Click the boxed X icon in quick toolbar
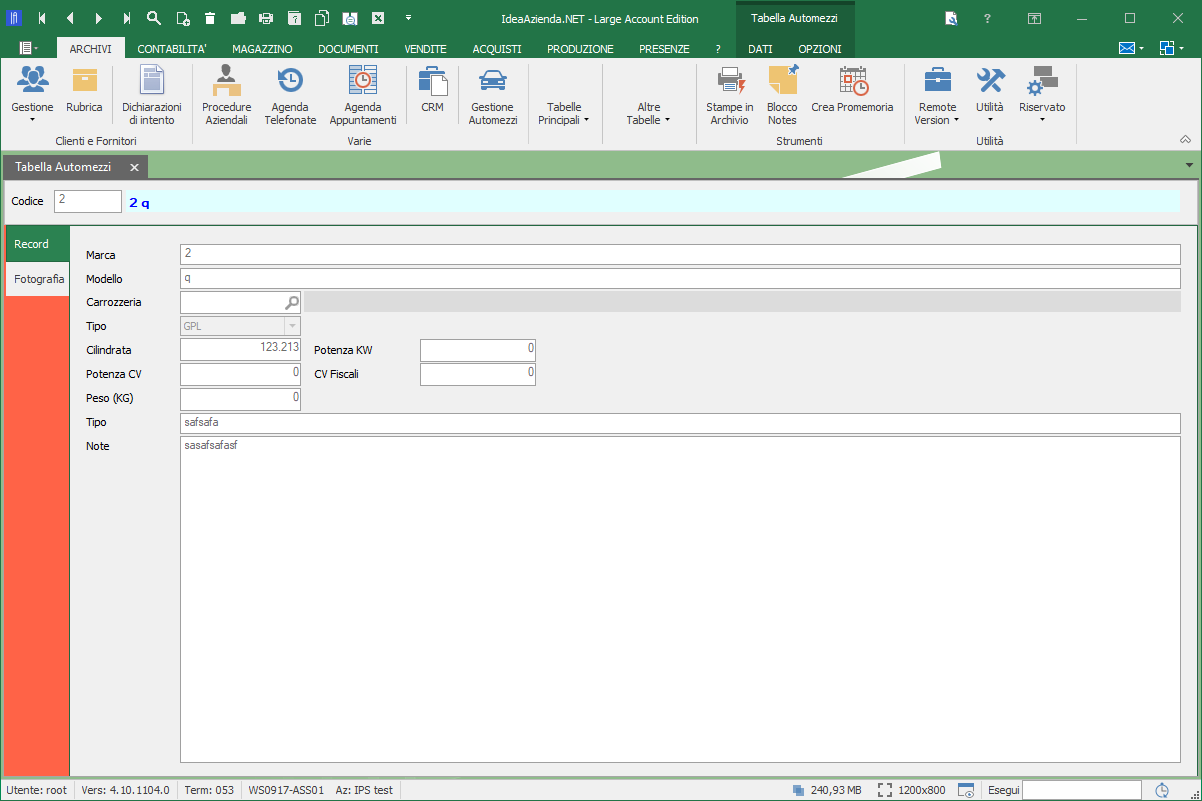The image size is (1202, 801). point(378,18)
